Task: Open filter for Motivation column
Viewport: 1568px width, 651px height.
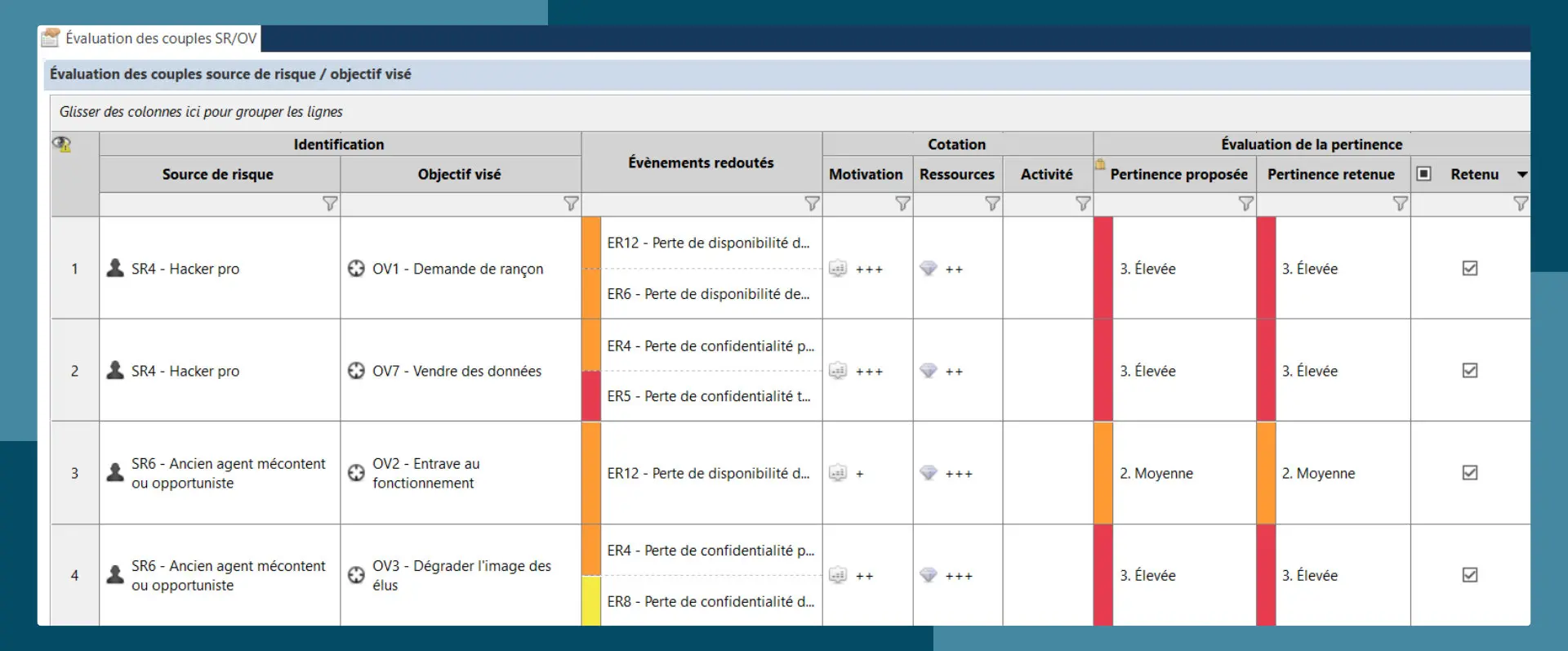Action: click(902, 203)
